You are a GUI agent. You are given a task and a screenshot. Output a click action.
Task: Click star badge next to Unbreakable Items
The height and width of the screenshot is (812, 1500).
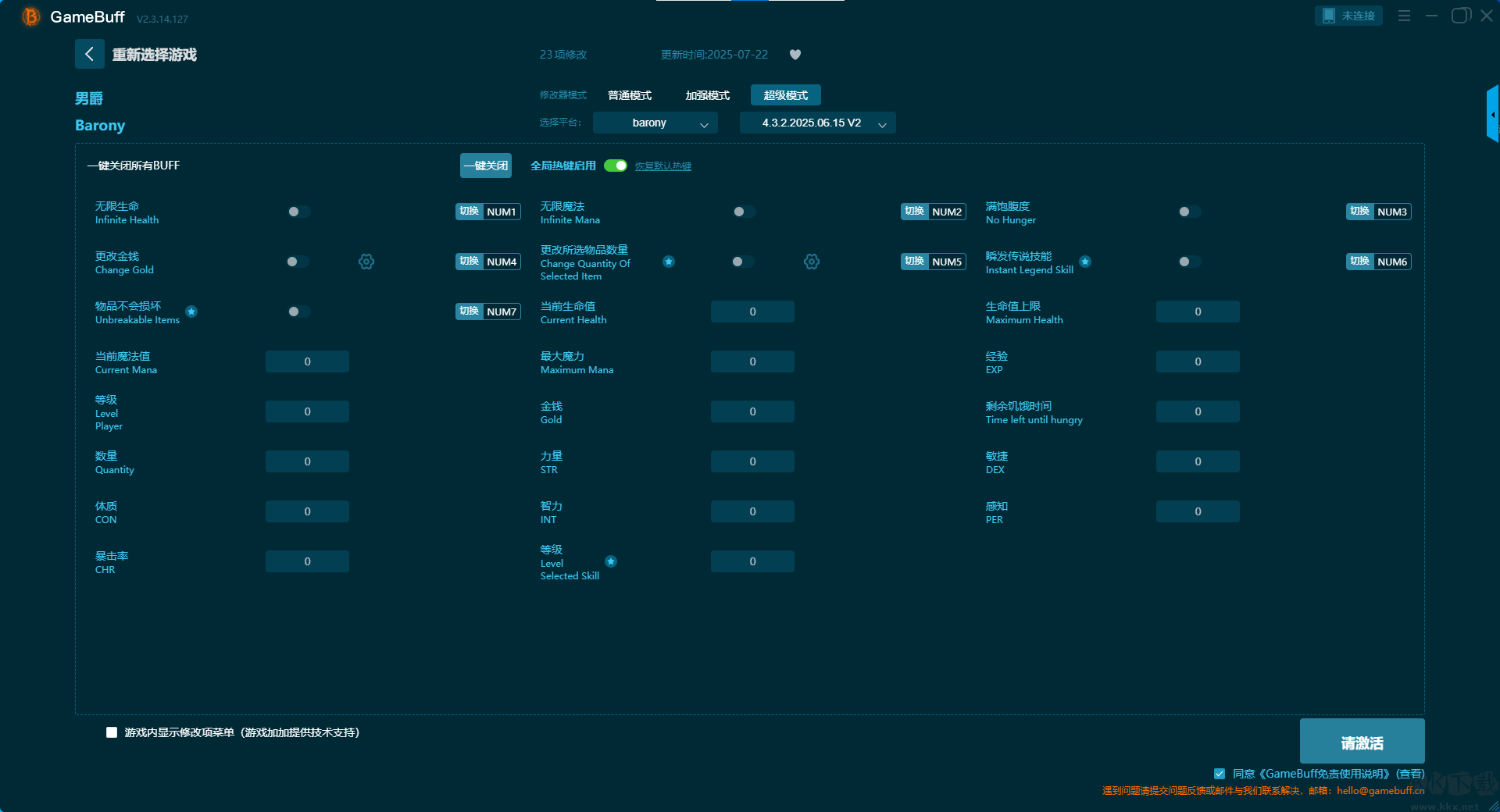coord(191,312)
